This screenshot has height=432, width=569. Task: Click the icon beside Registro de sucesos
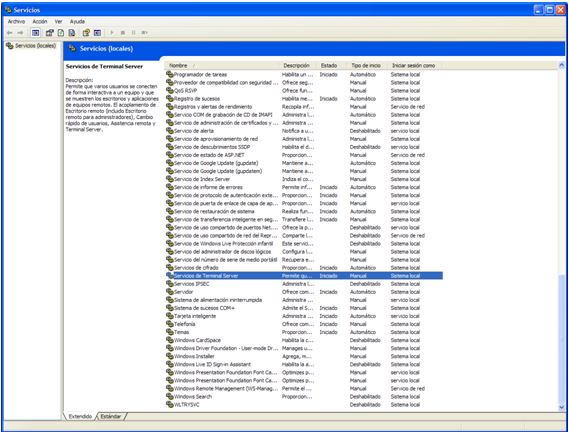(169, 98)
